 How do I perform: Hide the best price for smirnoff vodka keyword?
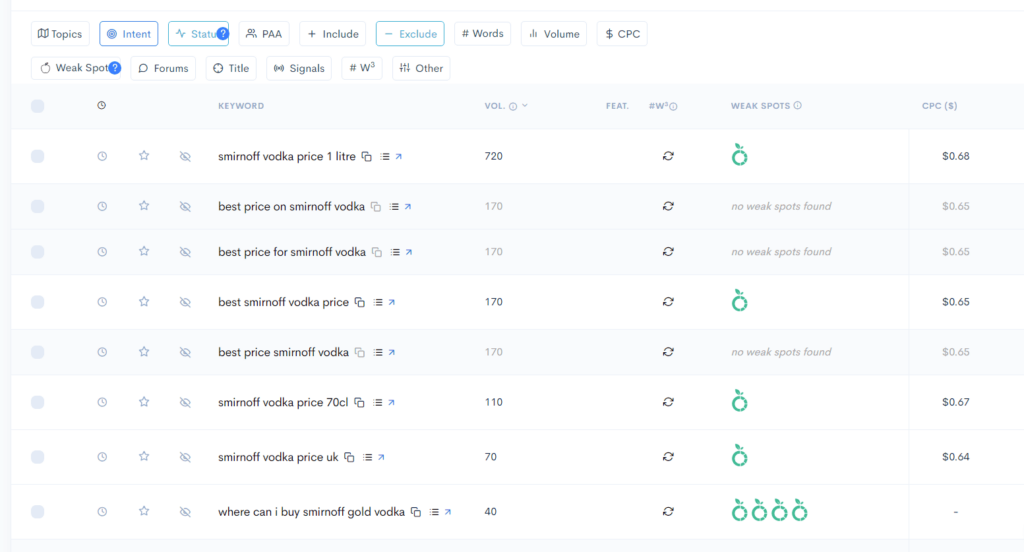coord(185,252)
